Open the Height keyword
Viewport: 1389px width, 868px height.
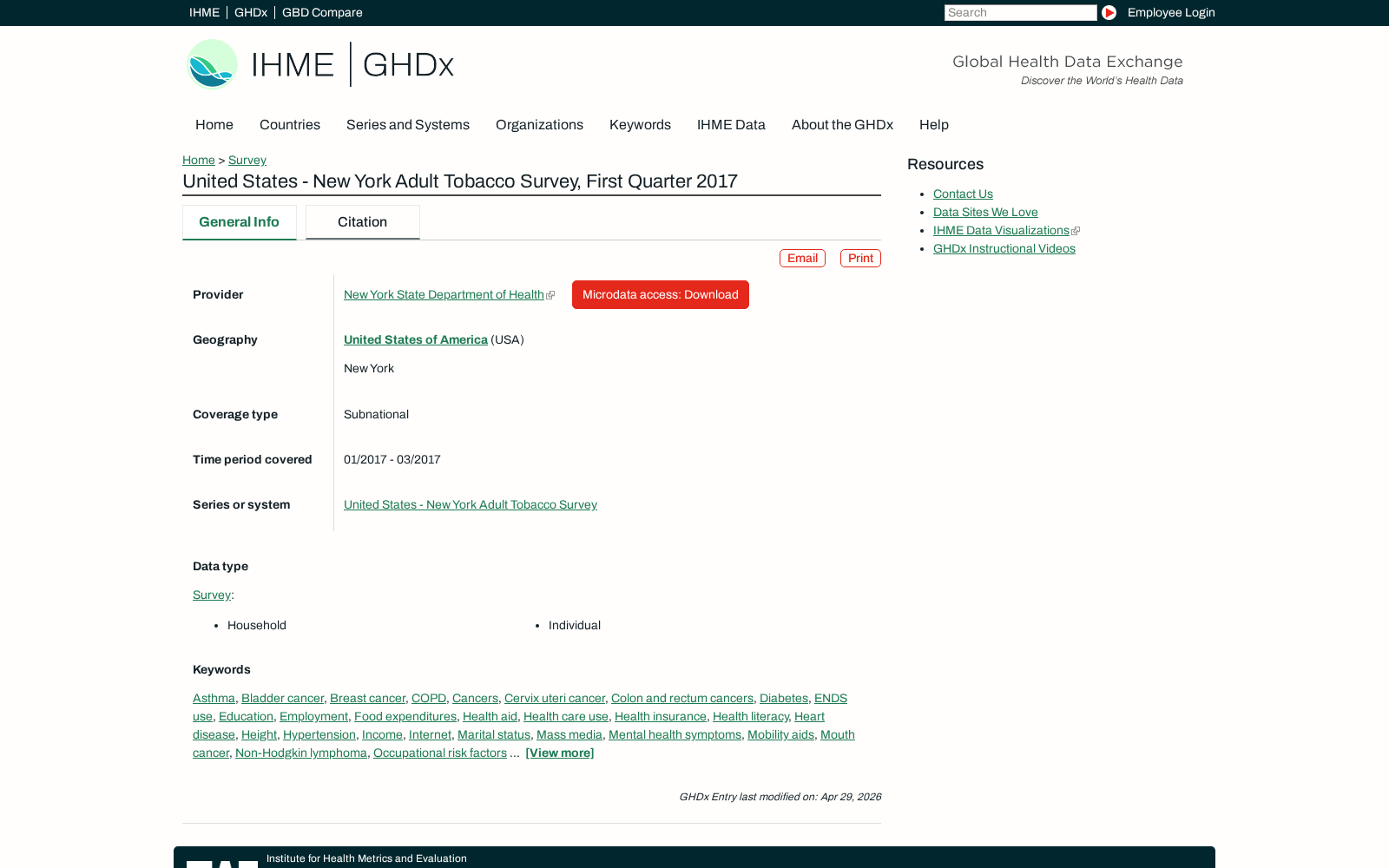pyautogui.click(x=259, y=734)
